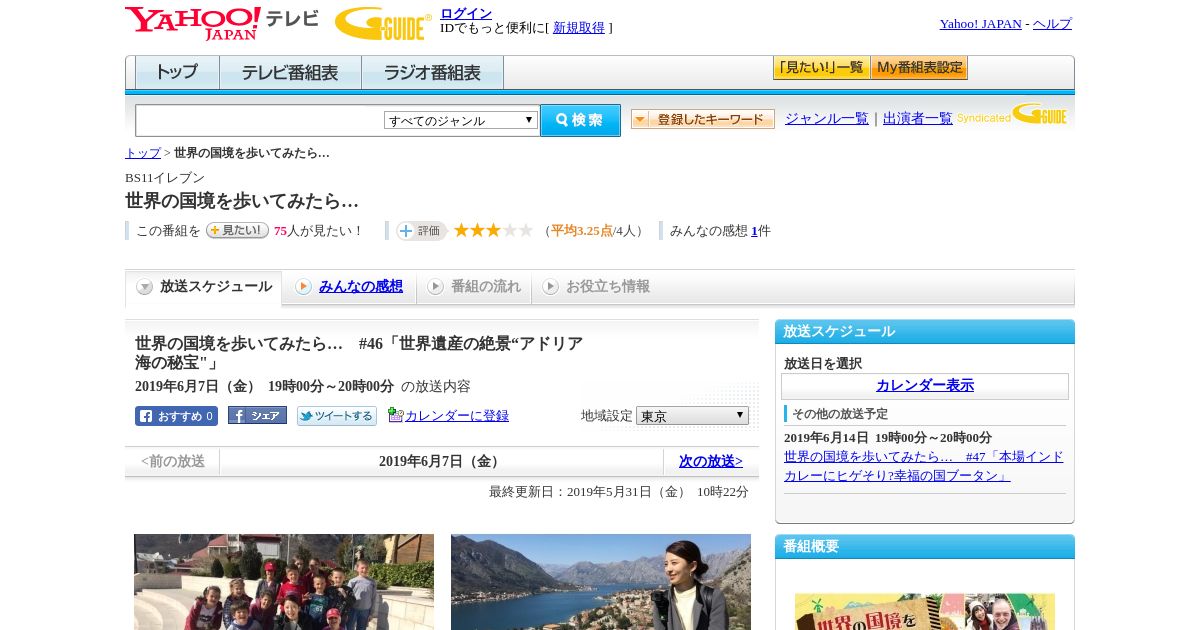Open the 出演者一覧 link

[x=918, y=118]
